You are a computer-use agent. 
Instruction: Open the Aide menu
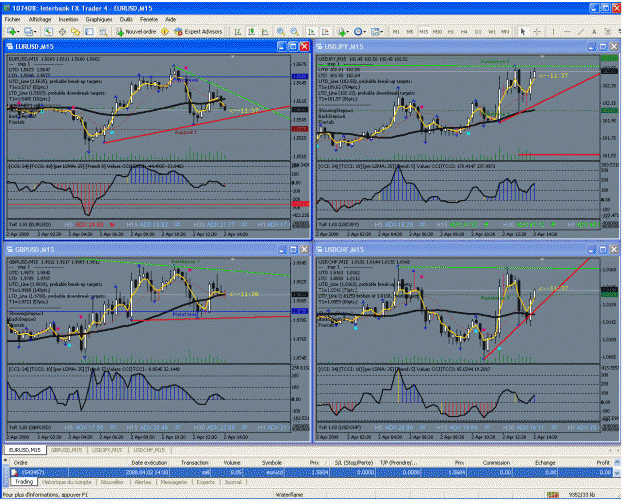pos(170,19)
